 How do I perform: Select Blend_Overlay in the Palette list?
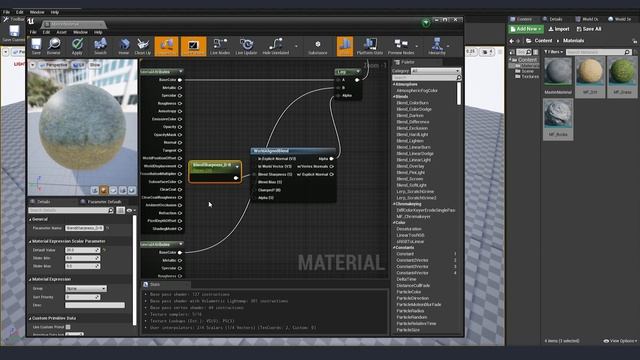pyautogui.click(x=410, y=166)
